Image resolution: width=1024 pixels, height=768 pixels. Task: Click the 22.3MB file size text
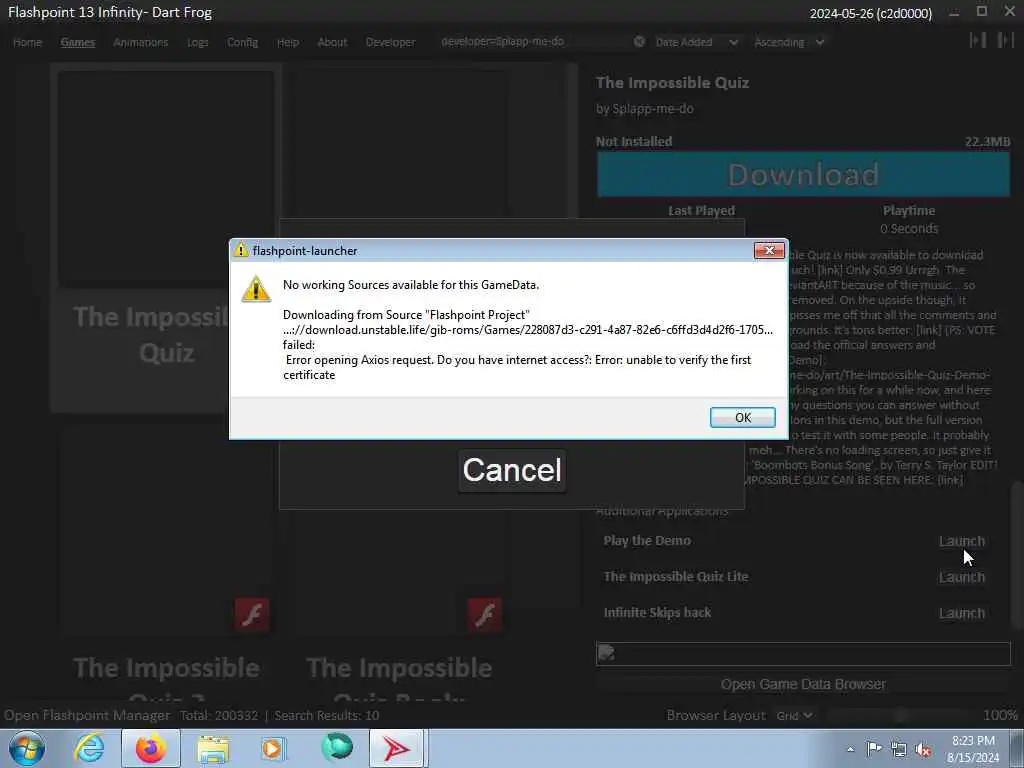pos(987,141)
